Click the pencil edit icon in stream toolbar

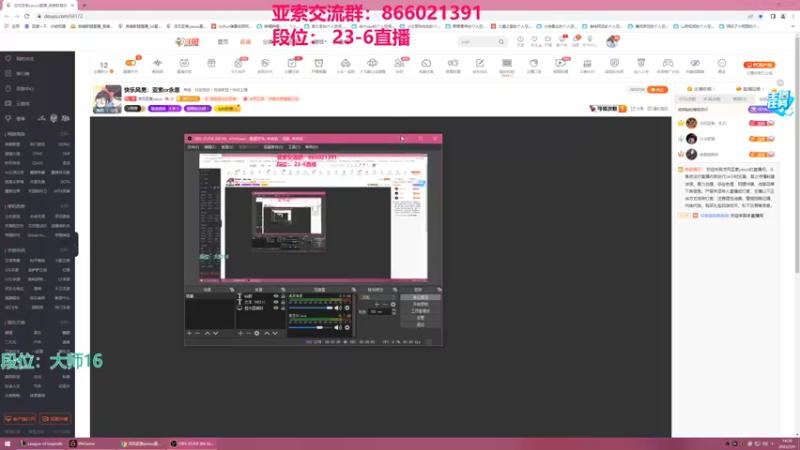(x=480, y=63)
